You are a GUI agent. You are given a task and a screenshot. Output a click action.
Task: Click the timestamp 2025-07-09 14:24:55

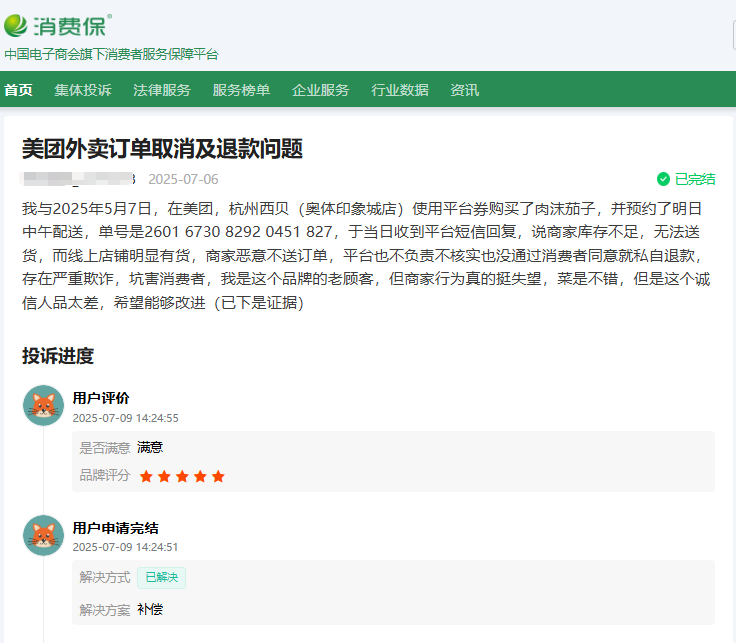[126, 418]
